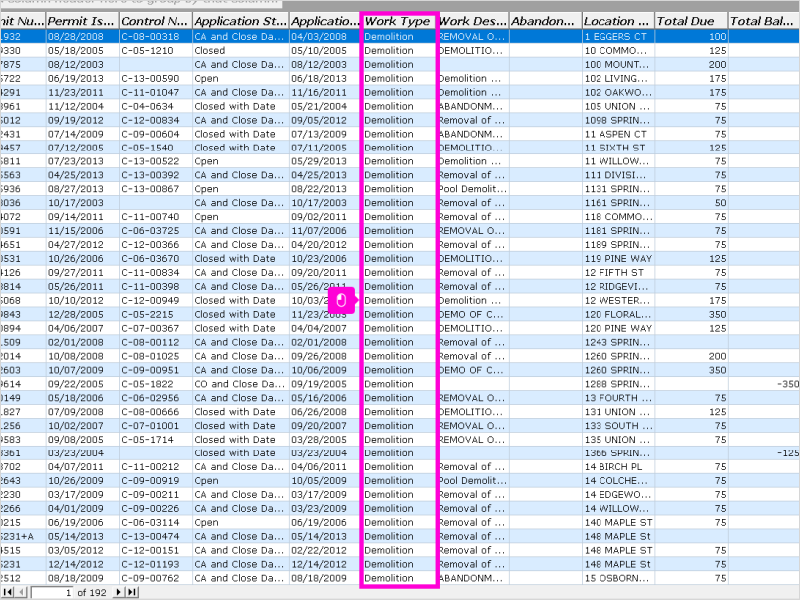The height and width of the screenshot is (600, 800).
Task: Select the 119 PINE WAY location cell
Action: tap(618, 259)
